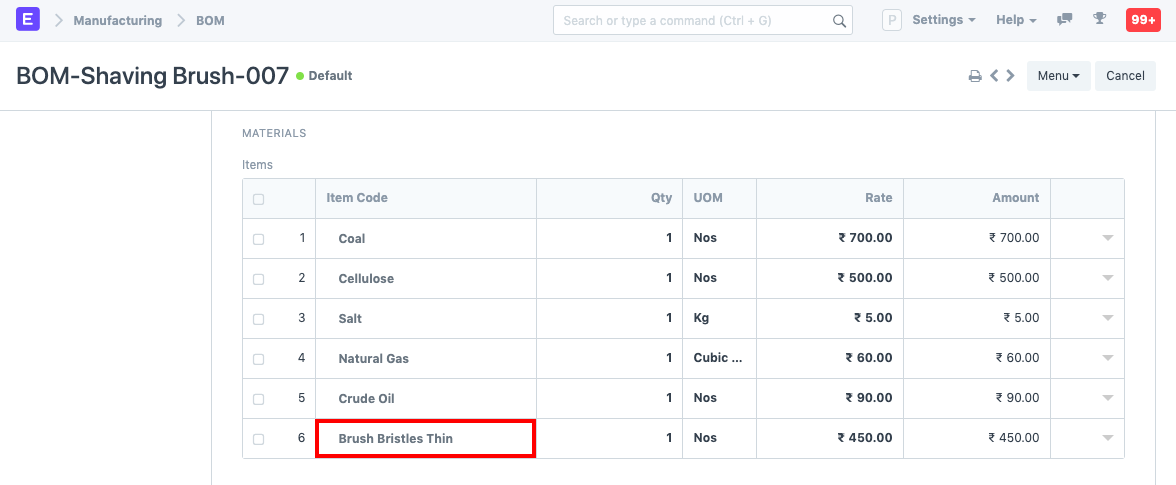Click the ERPNext home logo icon
The width and height of the screenshot is (1176, 485).
coord(28,20)
